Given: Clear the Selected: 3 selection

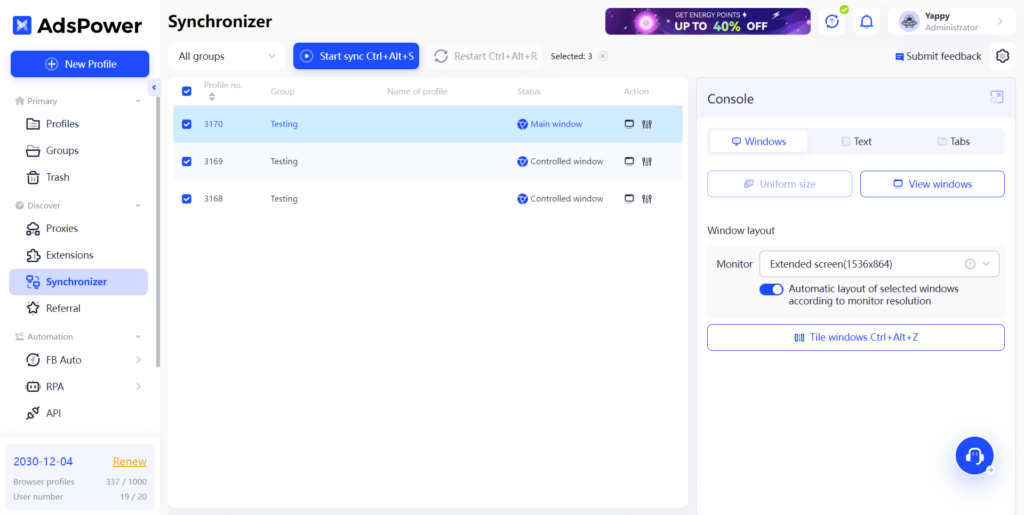Looking at the screenshot, I should 603,56.
